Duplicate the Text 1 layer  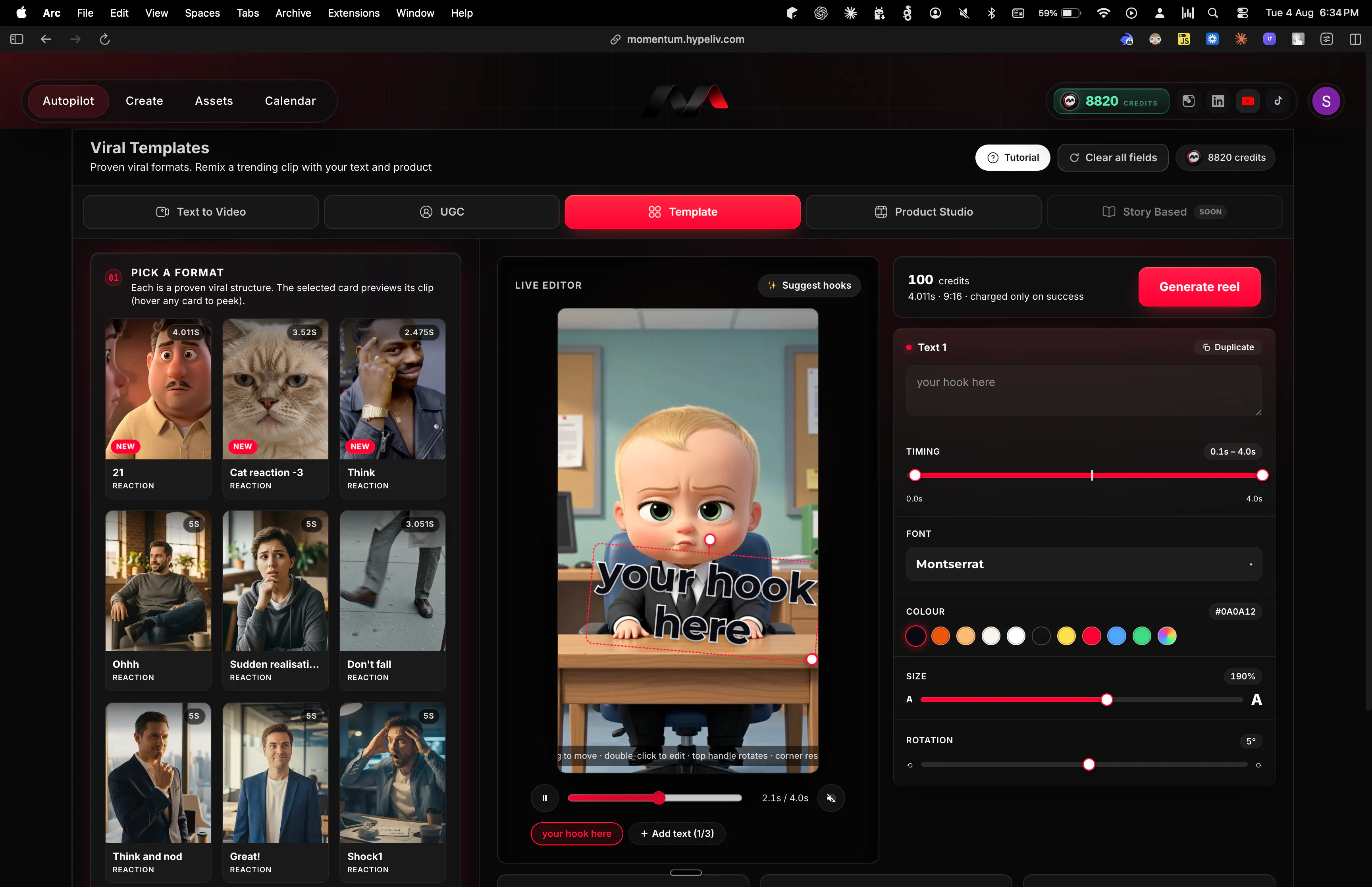click(1228, 347)
